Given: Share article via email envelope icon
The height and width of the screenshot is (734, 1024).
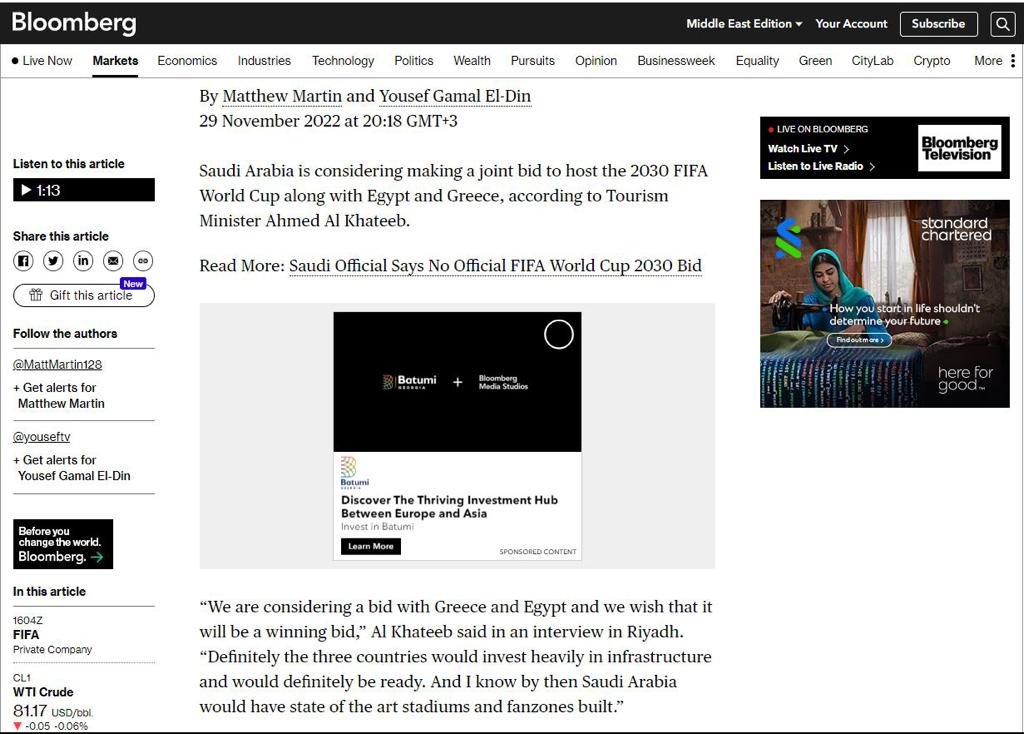Looking at the screenshot, I should point(113,261).
